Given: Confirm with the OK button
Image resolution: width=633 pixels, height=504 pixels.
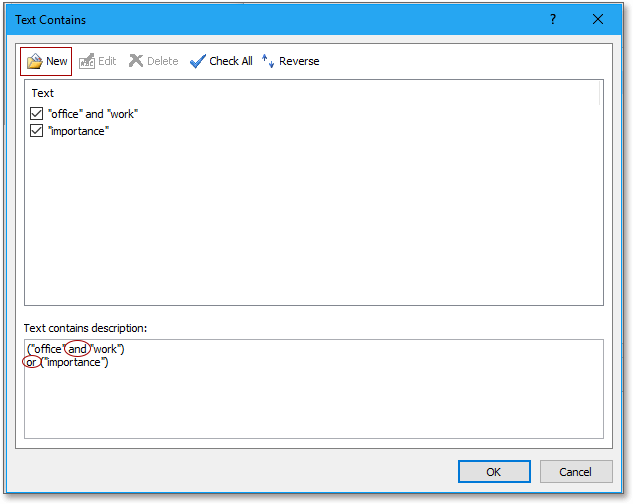Looking at the screenshot, I should (494, 472).
